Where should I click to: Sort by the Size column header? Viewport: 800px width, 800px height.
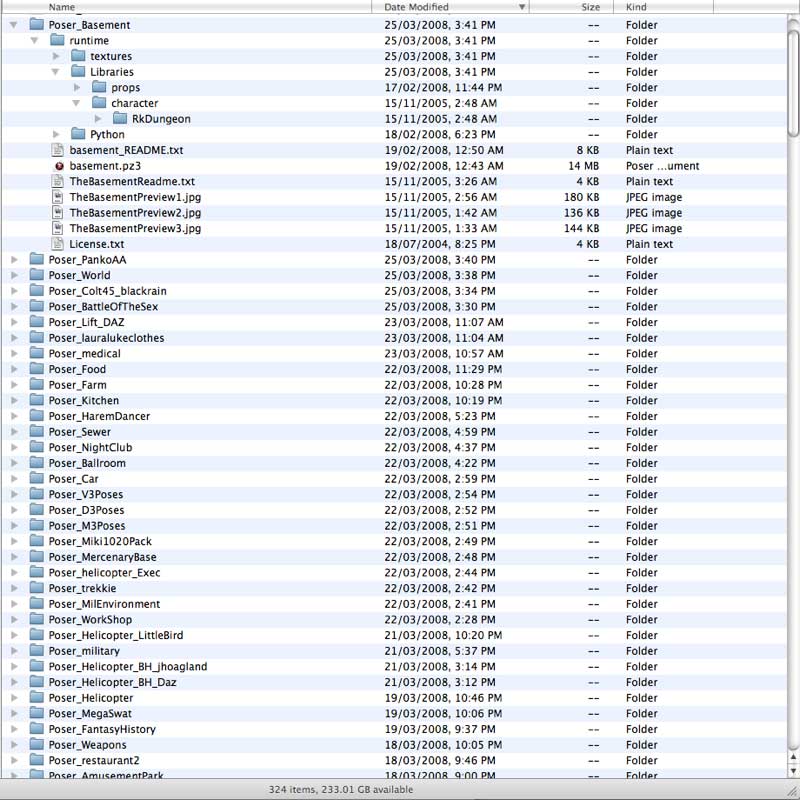point(571,7)
